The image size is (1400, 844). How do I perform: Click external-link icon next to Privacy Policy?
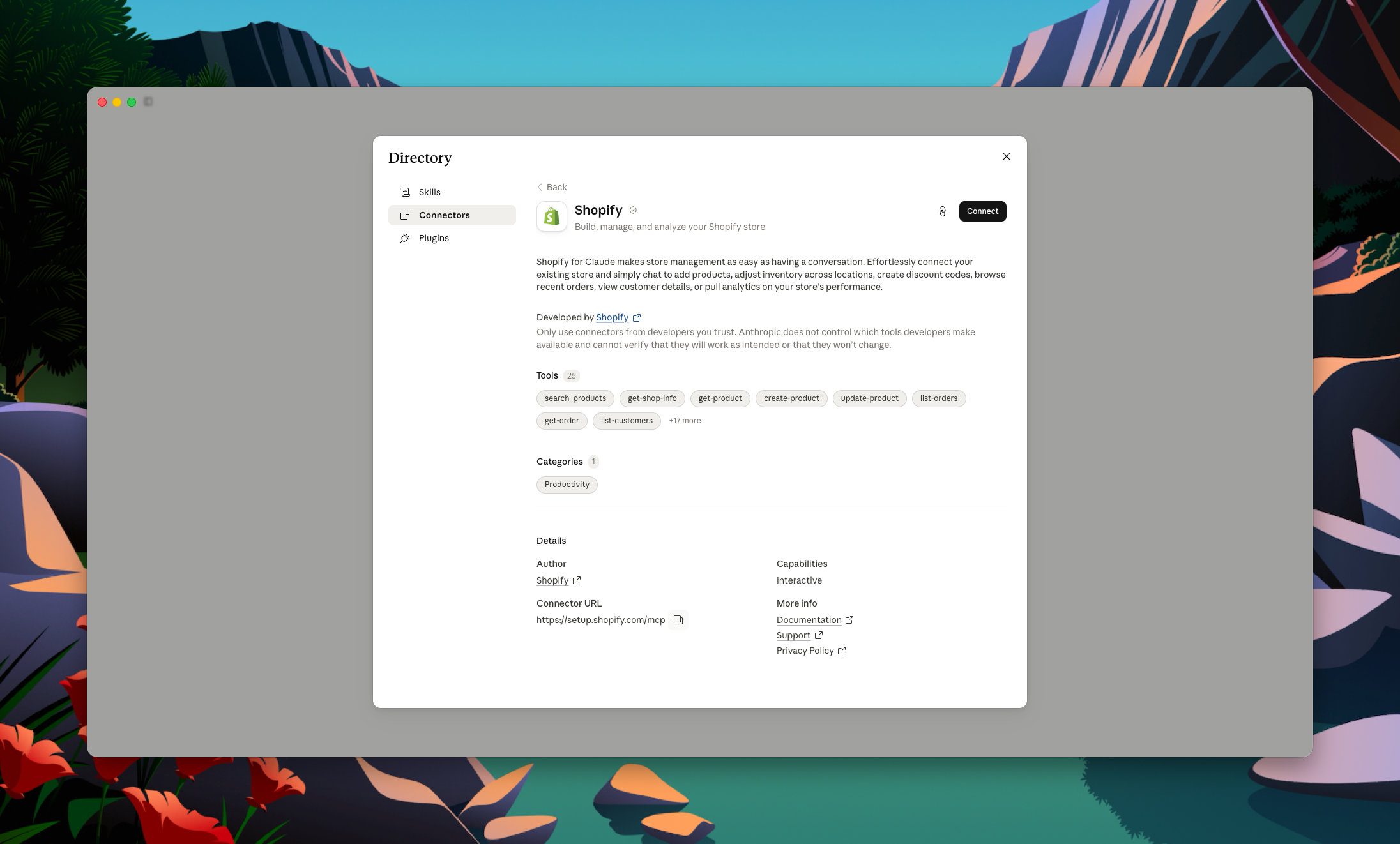click(x=842, y=651)
